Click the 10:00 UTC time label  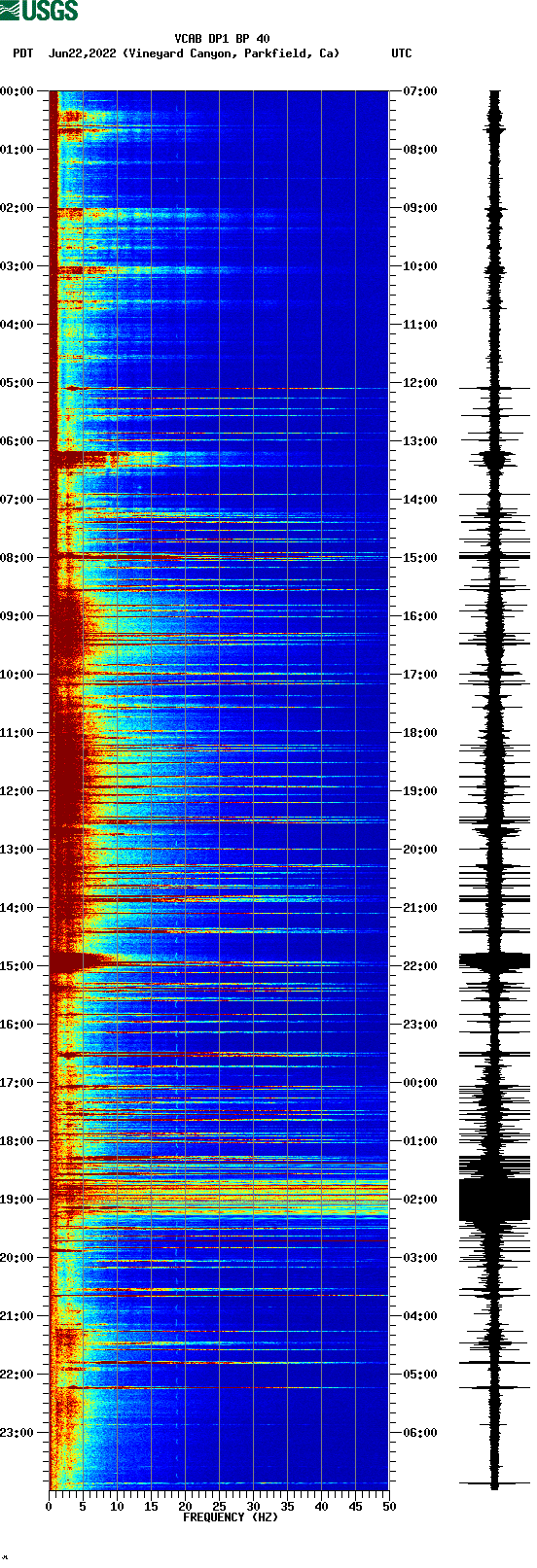[x=420, y=266]
